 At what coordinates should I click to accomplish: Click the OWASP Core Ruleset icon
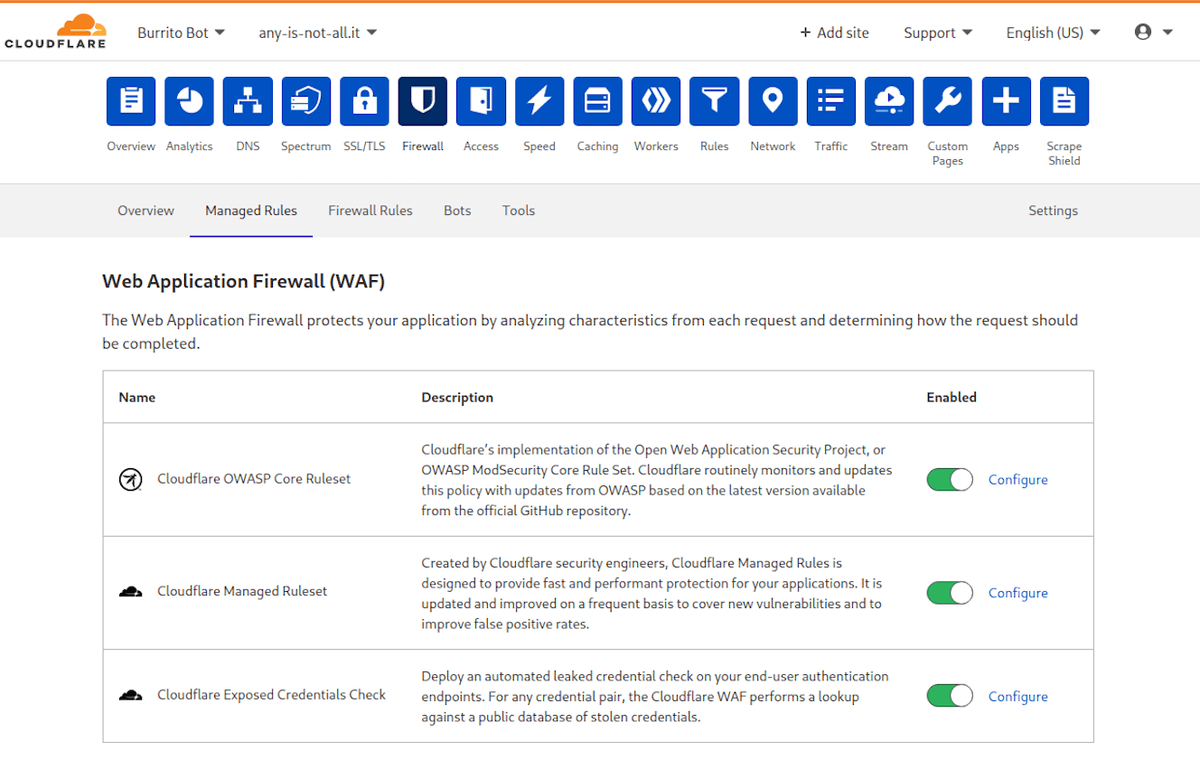pyautogui.click(x=130, y=480)
